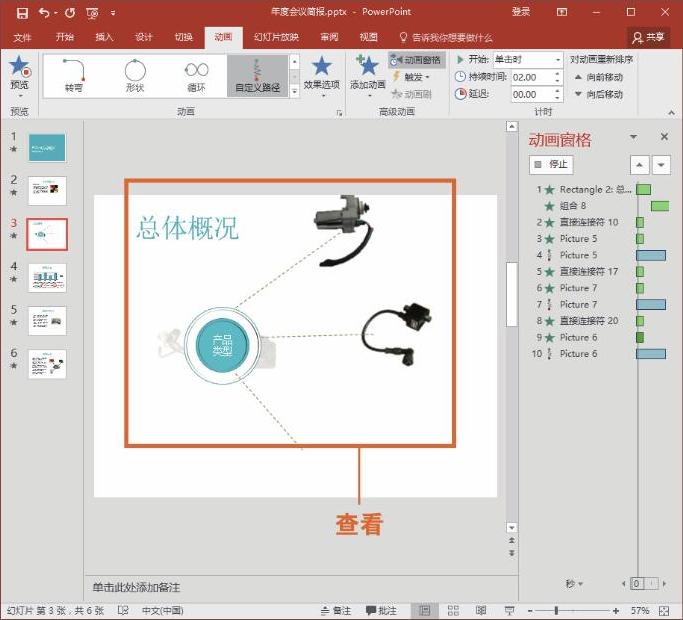Click the 持续时间 field showing 02.00
The width and height of the screenshot is (683, 620).
pyautogui.click(x=532, y=78)
